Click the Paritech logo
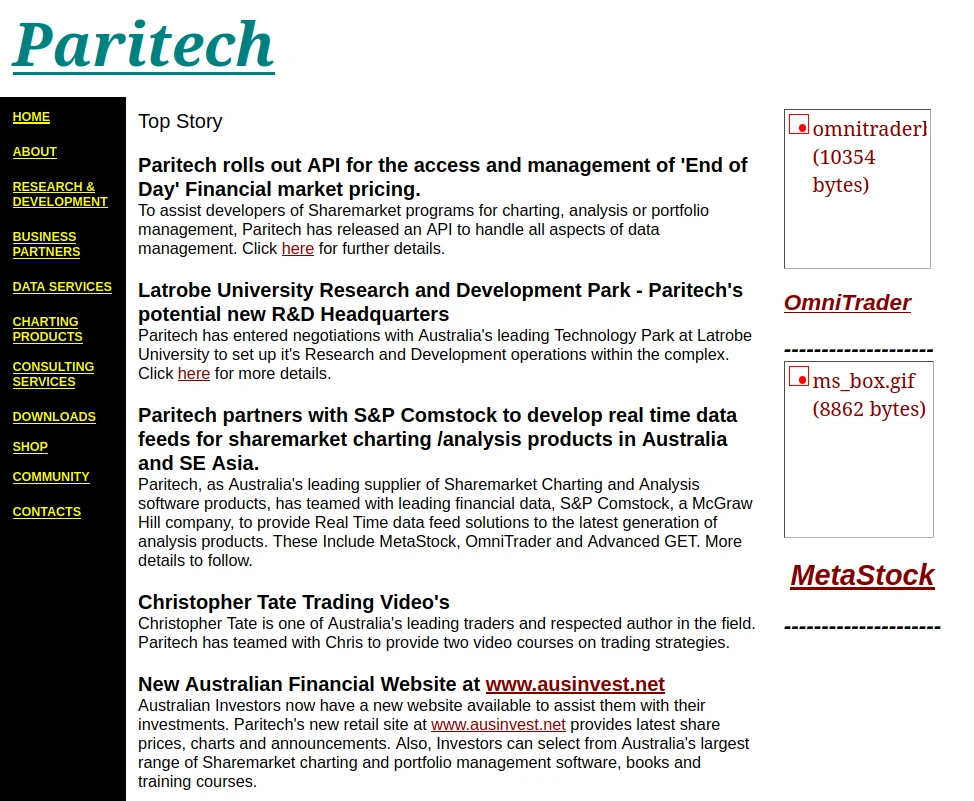974x801 pixels. (141, 44)
